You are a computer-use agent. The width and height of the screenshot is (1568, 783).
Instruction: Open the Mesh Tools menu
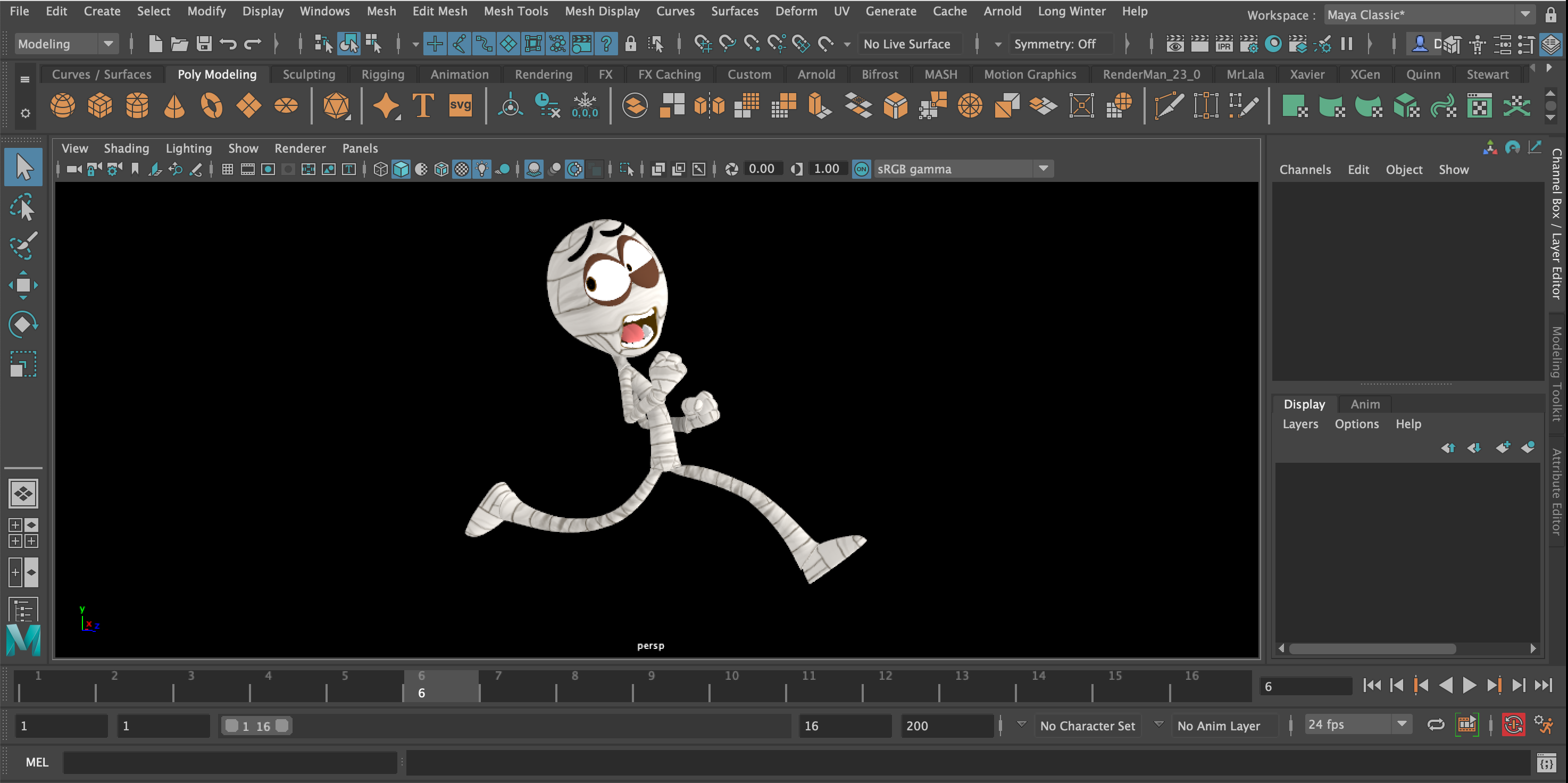(x=515, y=11)
